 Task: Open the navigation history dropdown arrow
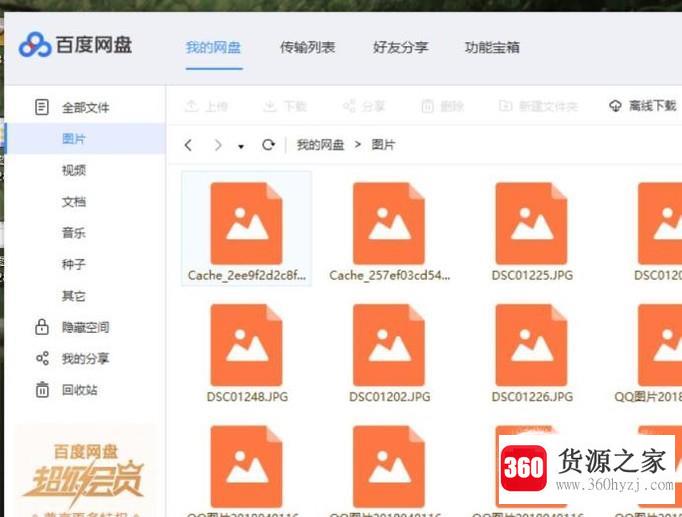point(241,147)
